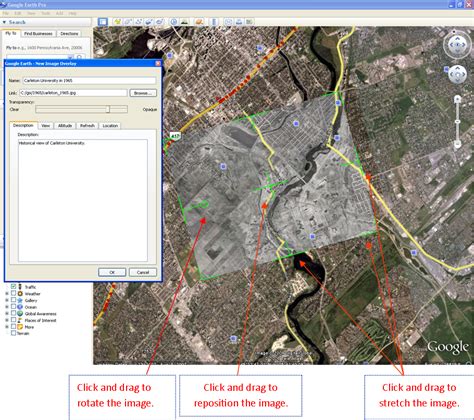The image size is (474, 420).
Task: Expand the Places of Interest tree node
Action: point(7,320)
